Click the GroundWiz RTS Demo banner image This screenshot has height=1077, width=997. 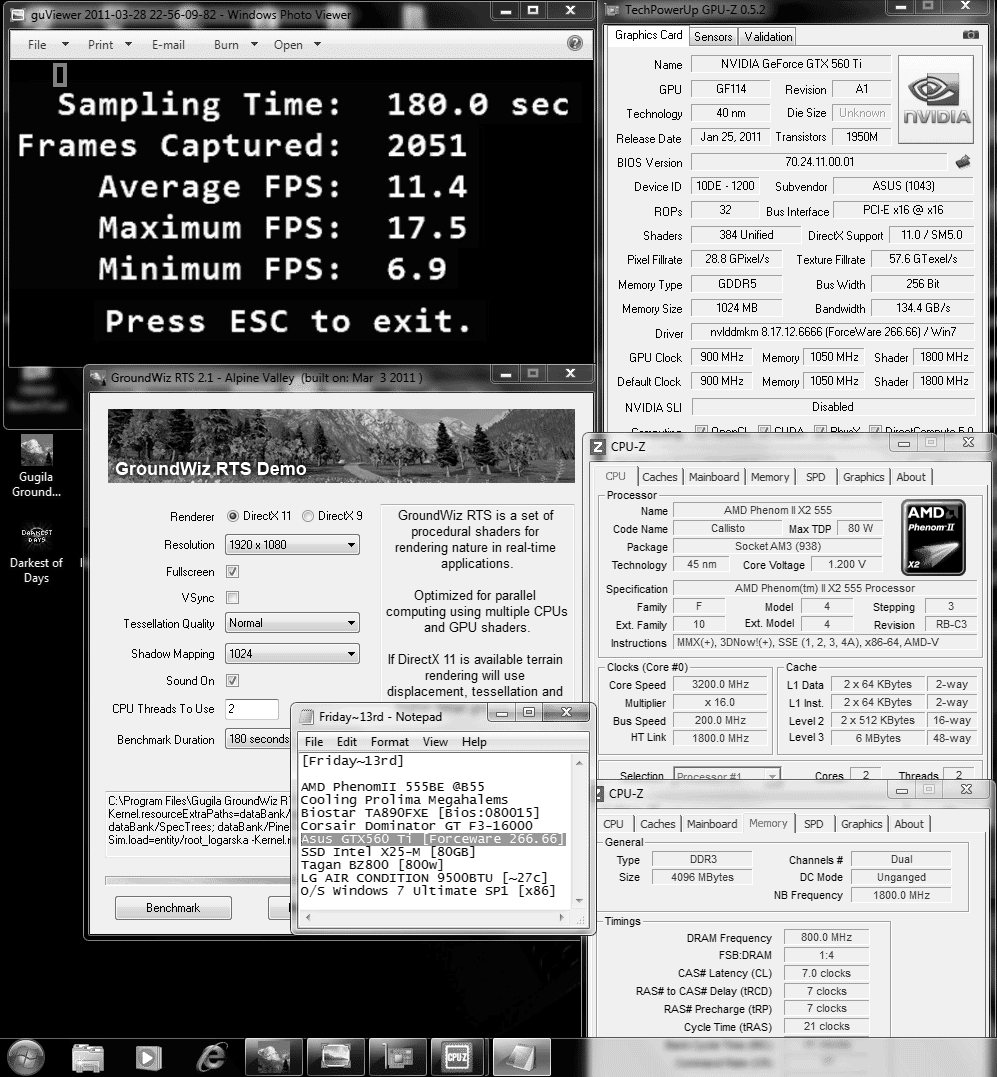(341, 446)
